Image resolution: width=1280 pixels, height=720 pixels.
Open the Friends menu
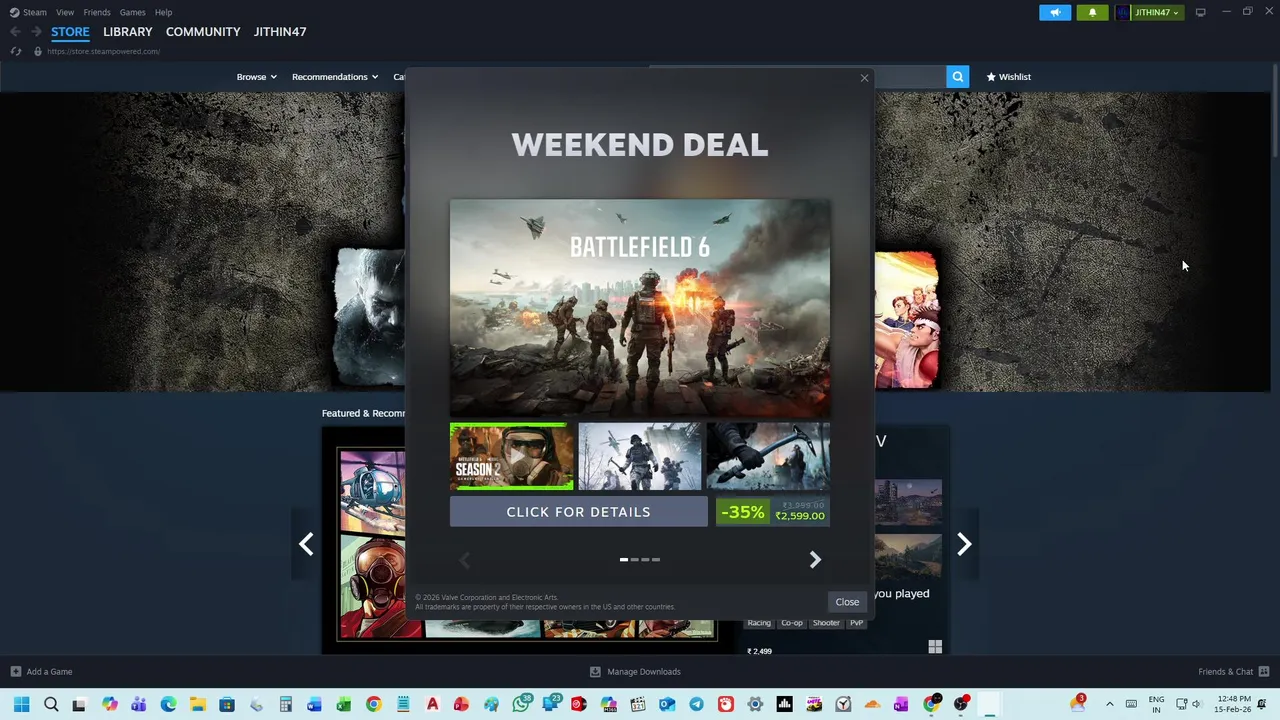click(x=97, y=12)
